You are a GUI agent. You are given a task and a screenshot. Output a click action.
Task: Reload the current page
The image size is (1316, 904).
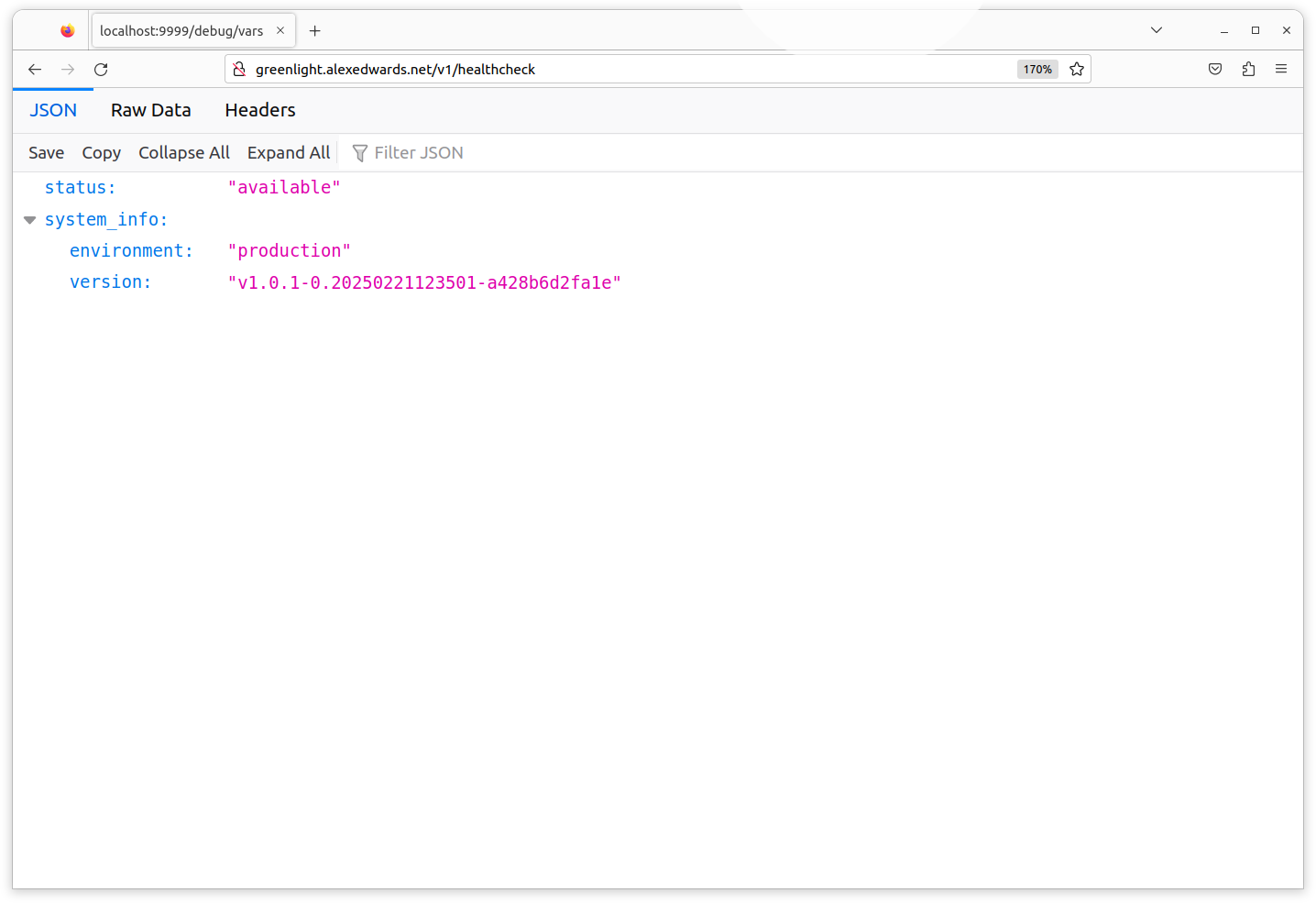101,70
